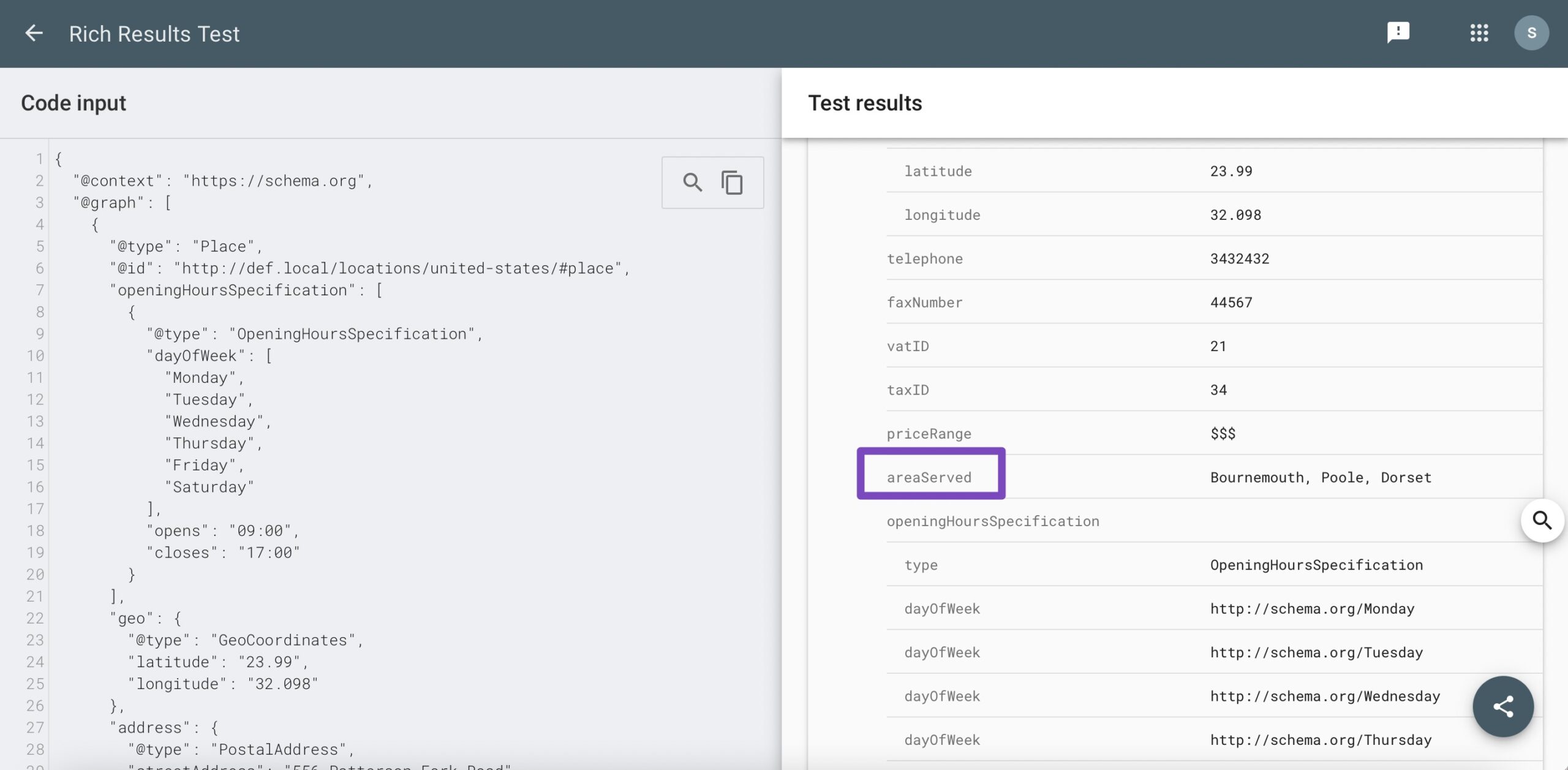Click the http://schema.org/Tuesday value
Screen dimensions: 1568x770
click(1316, 653)
